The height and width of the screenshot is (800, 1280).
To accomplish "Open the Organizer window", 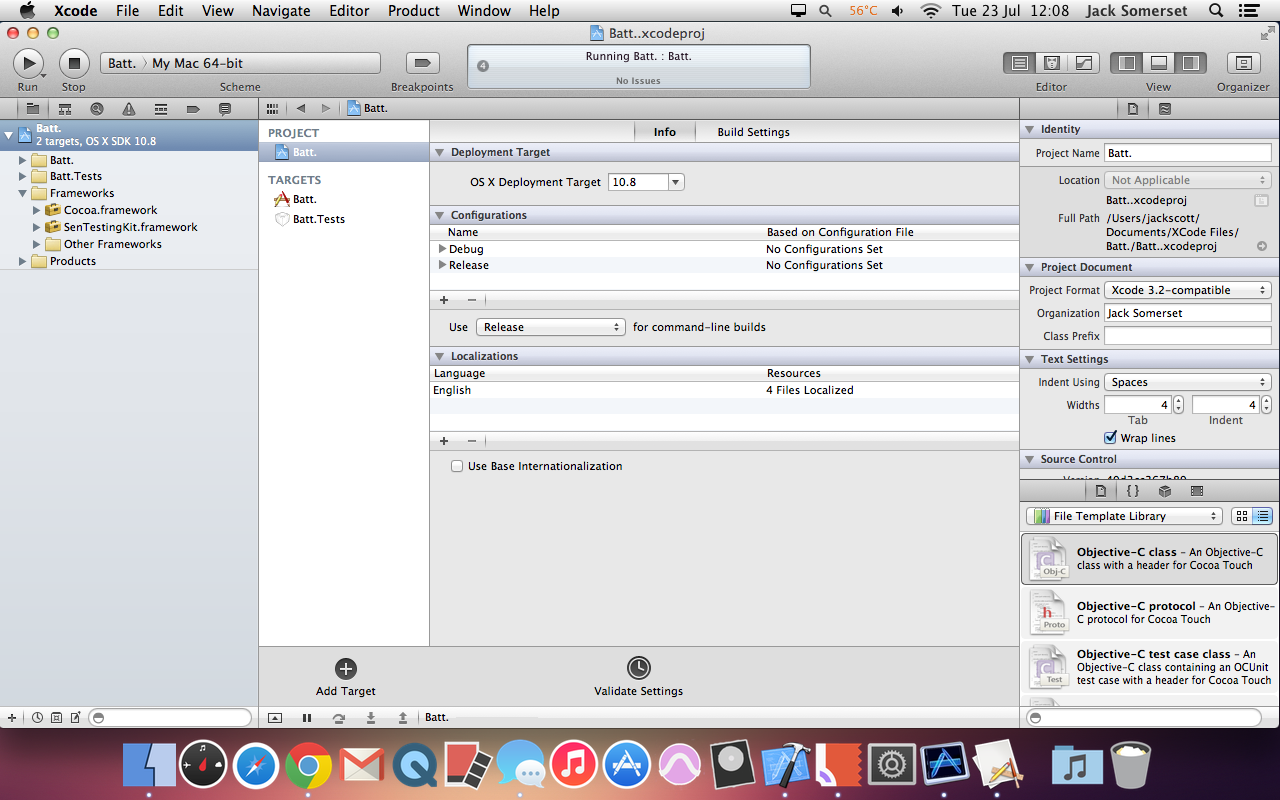I will pos(1243,63).
